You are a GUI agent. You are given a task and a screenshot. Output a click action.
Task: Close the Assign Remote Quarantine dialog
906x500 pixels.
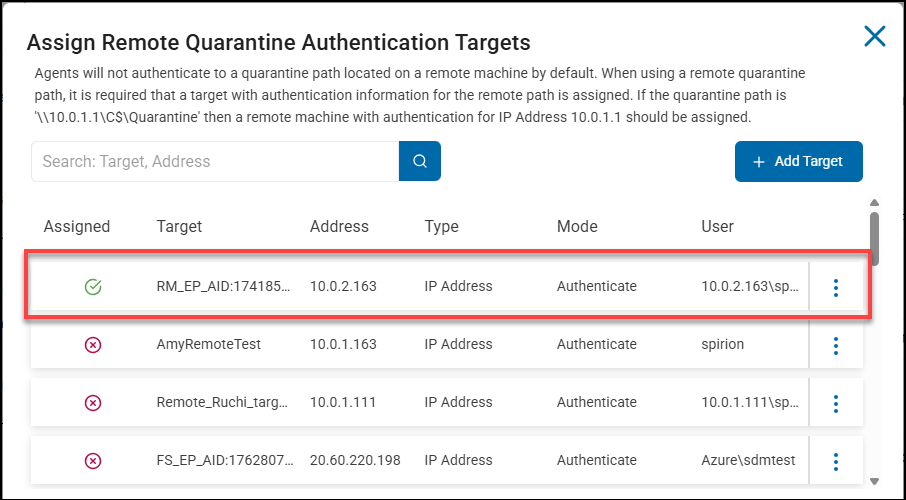[875, 37]
